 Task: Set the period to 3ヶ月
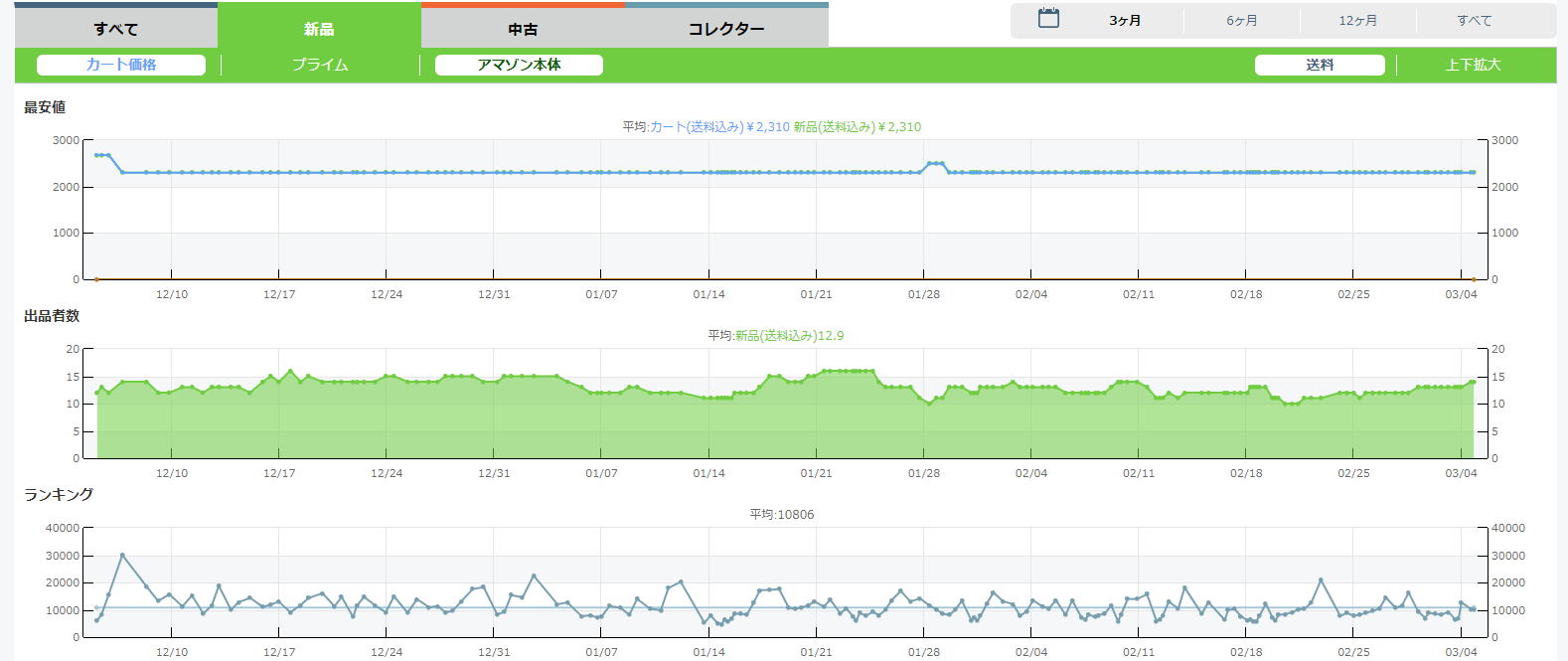[x=1125, y=21]
